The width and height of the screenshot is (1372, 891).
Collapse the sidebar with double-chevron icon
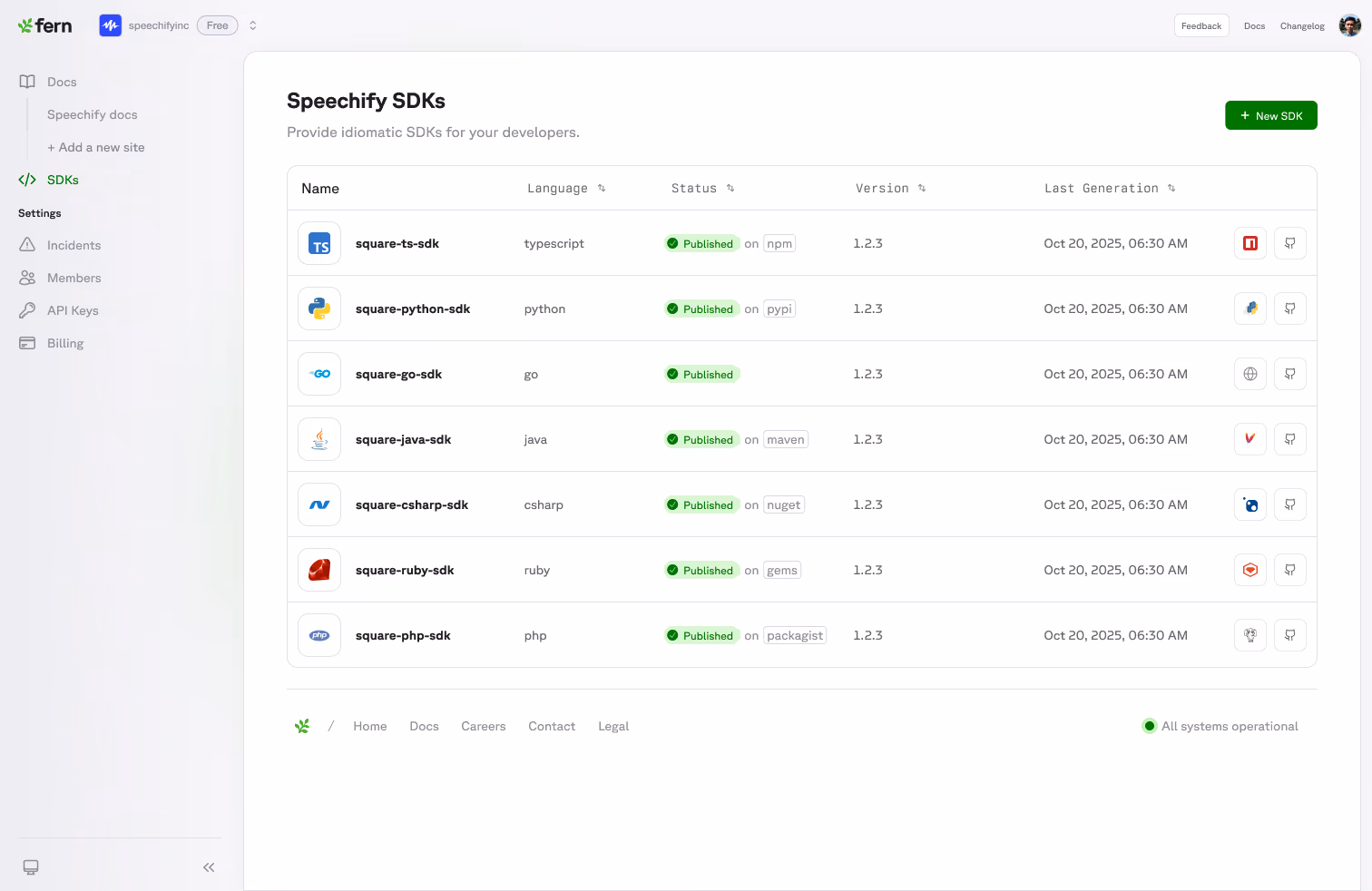click(209, 867)
